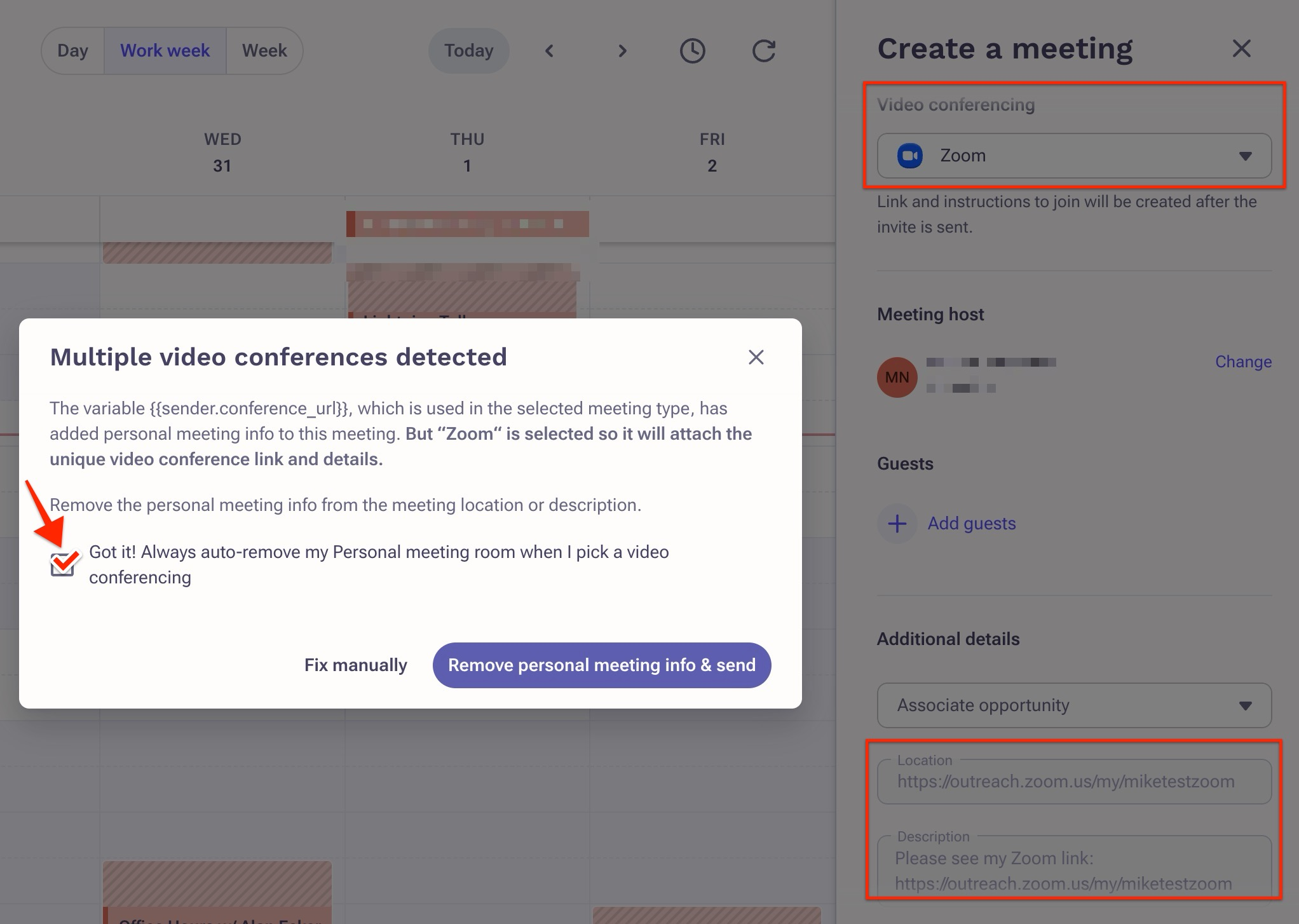Image resolution: width=1299 pixels, height=924 pixels.
Task: Go to previous week arrow
Action: click(550, 51)
